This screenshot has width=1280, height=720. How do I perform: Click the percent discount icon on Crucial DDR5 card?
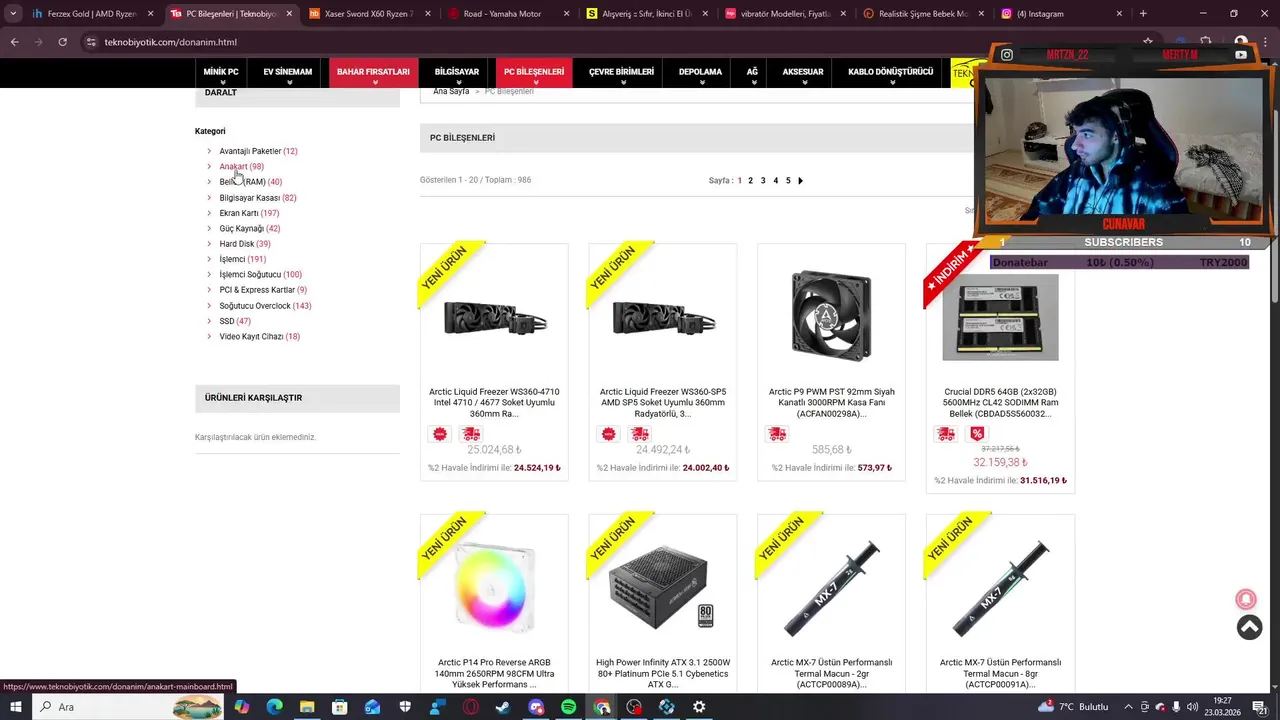pyautogui.click(x=977, y=433)
